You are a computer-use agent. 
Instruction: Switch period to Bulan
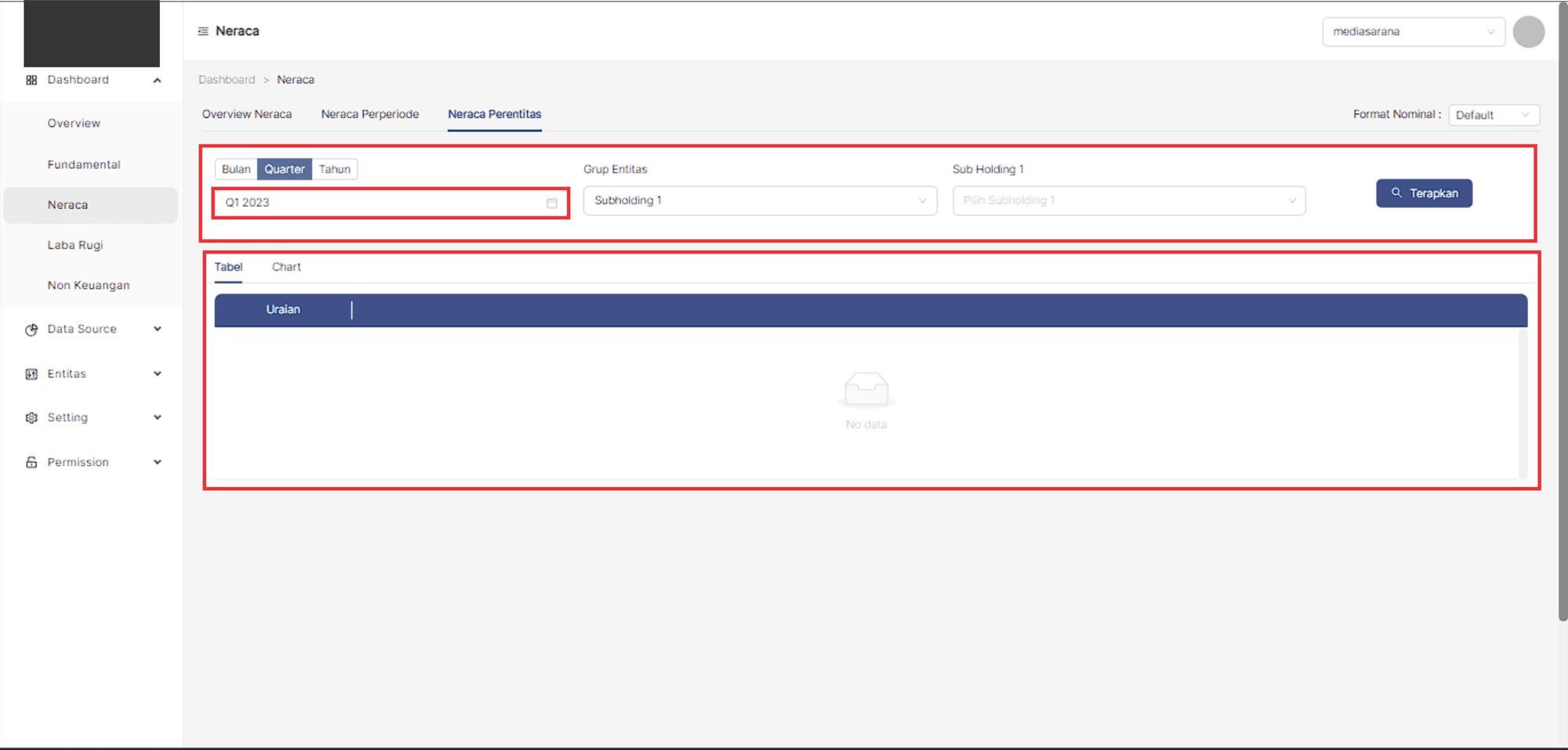click(236, 169)
